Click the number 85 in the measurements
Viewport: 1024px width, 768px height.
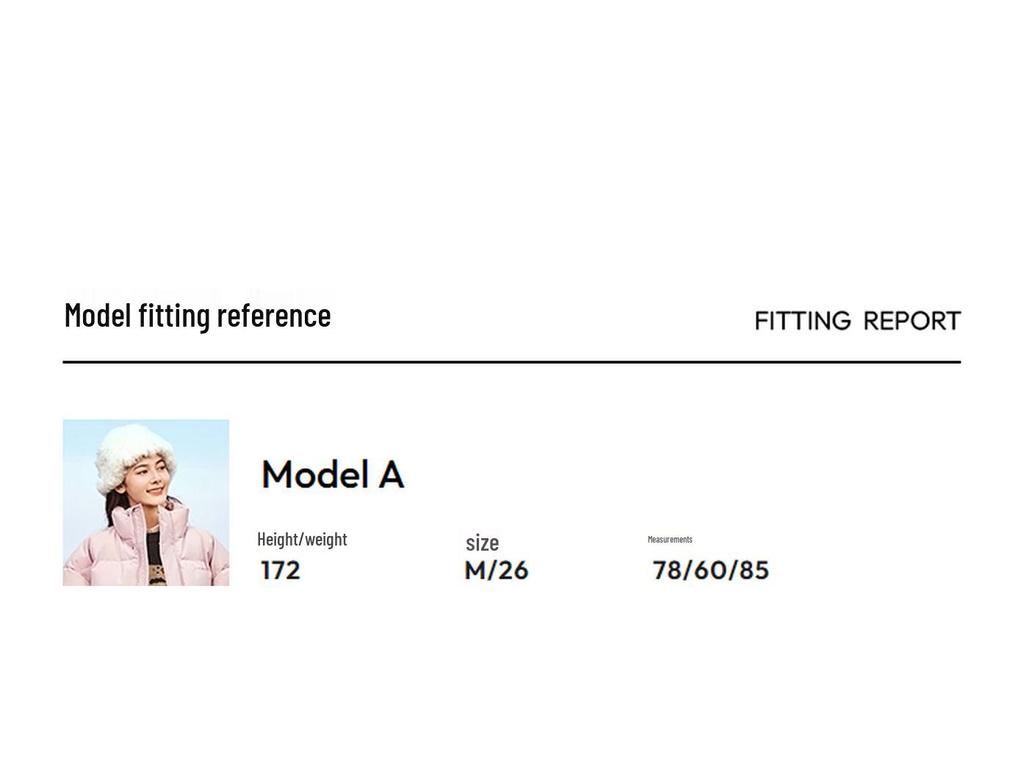[754, 571]
